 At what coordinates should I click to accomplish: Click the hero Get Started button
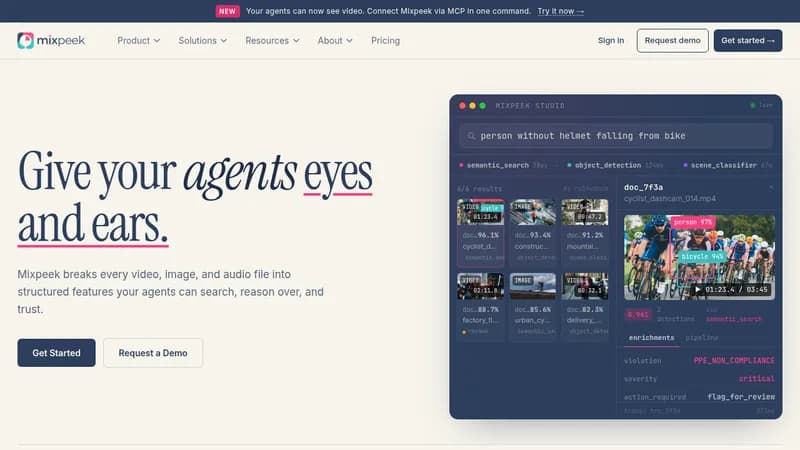(56, 353)
